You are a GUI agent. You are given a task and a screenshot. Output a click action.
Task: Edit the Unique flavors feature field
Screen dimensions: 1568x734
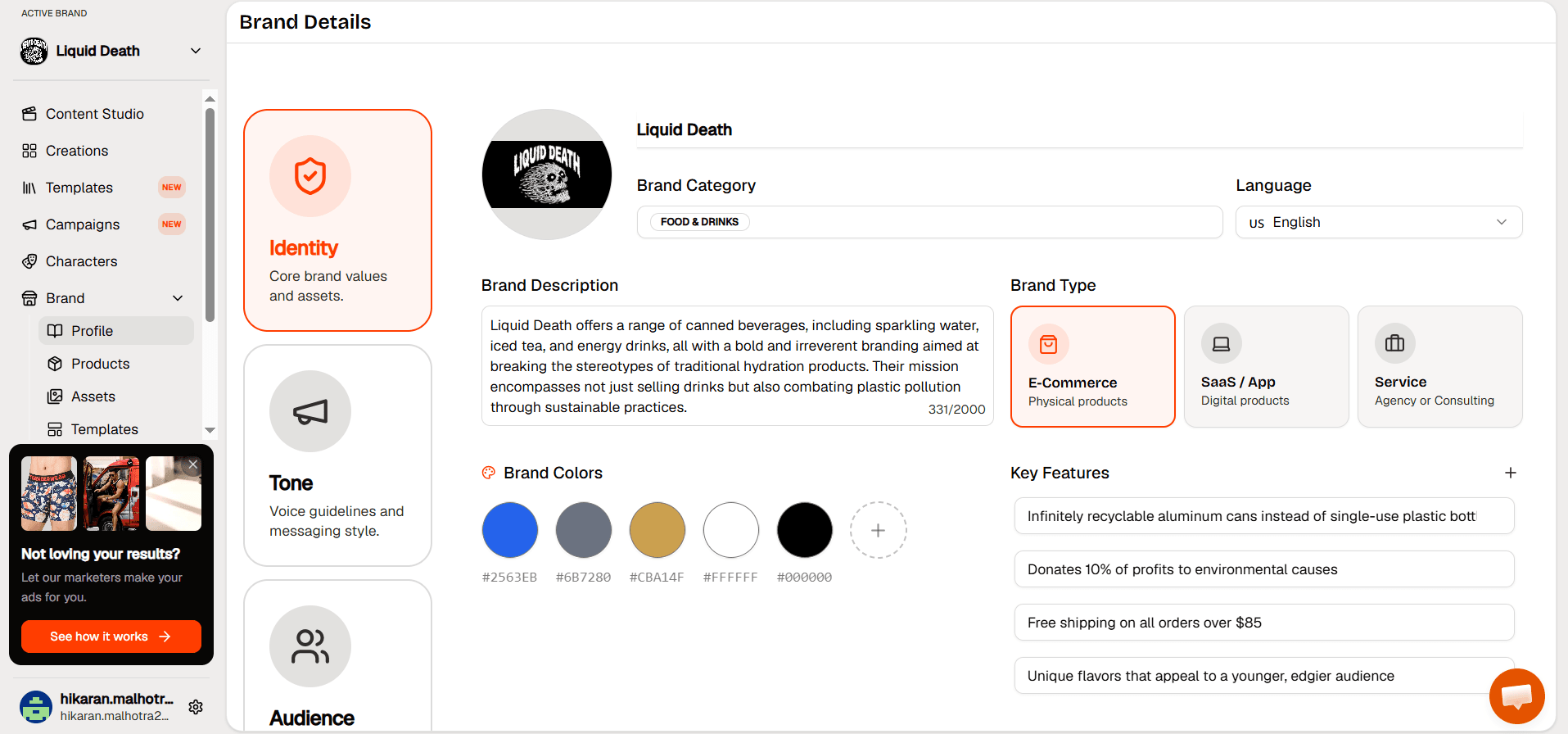coord(1264,676)
